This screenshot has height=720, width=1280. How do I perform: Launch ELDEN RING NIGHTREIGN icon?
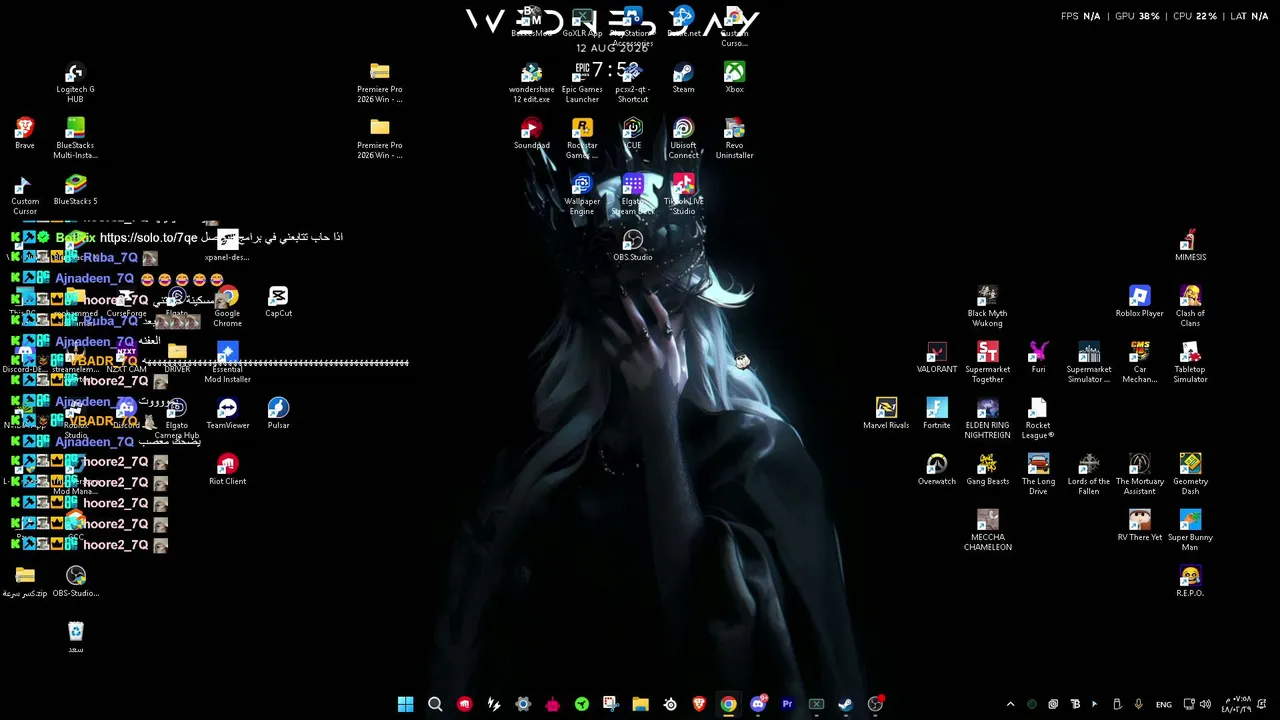pyautogui.click(x=987, y=419)
